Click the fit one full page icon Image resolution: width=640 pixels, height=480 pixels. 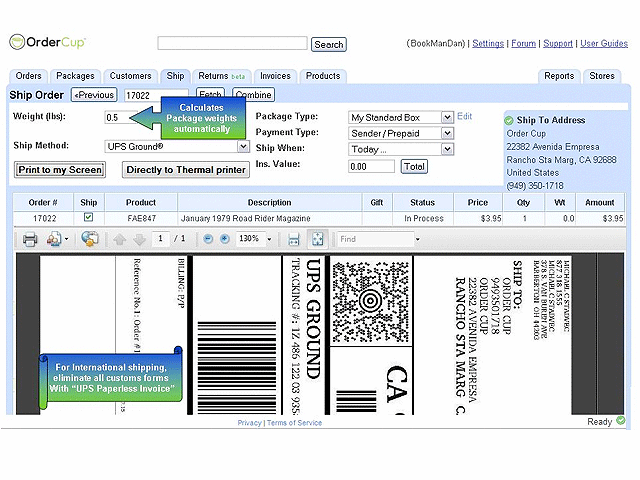tap(318, 239)
